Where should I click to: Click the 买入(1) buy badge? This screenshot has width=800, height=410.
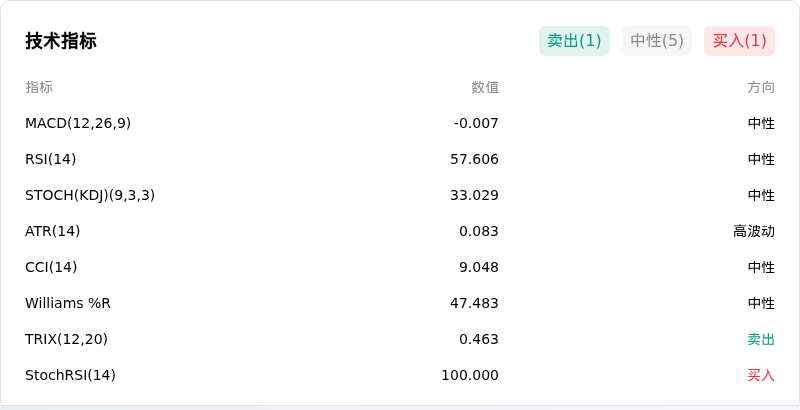pyautogui.click(x=739, y=41)
